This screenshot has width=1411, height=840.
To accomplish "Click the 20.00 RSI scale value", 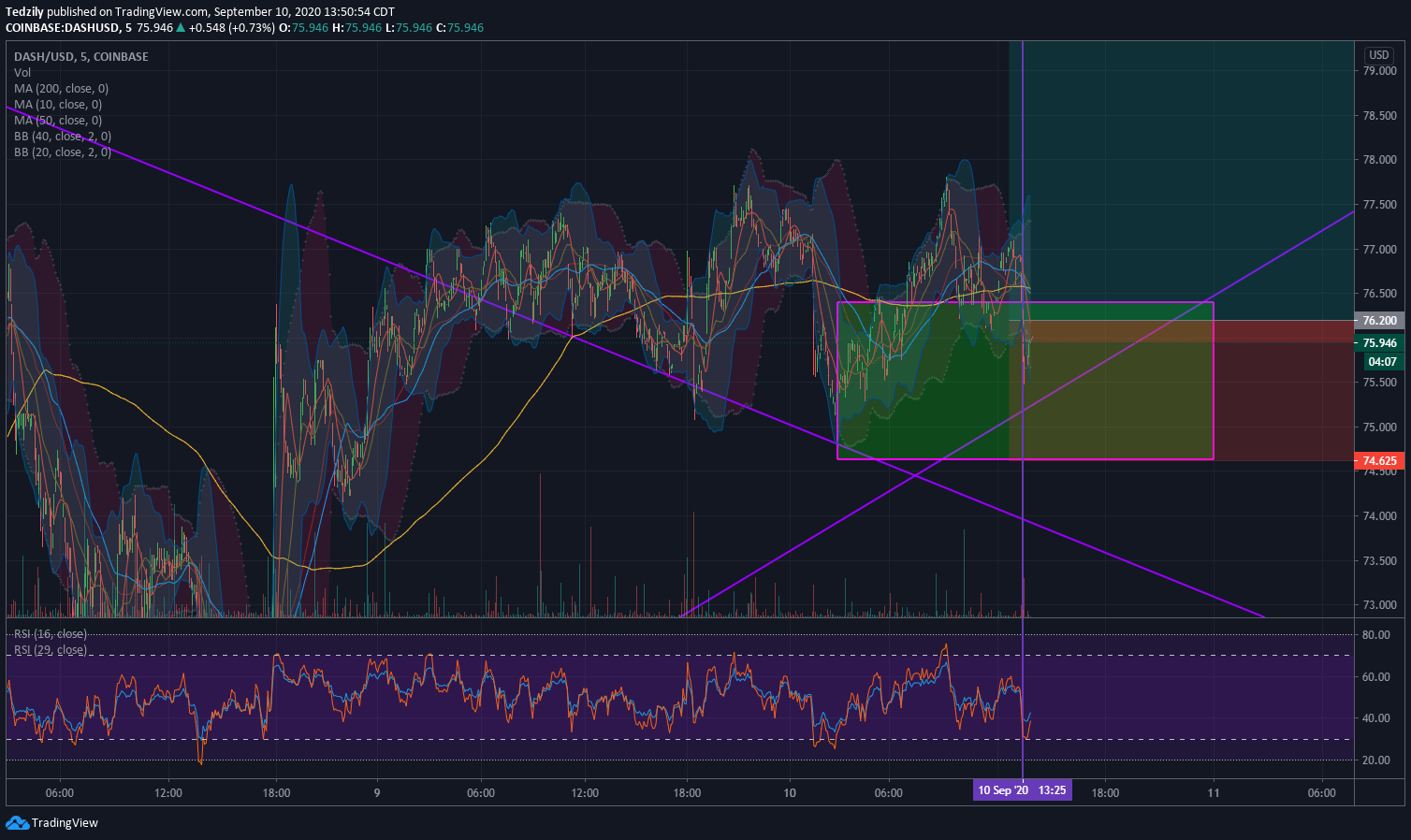I will 1376,760.
